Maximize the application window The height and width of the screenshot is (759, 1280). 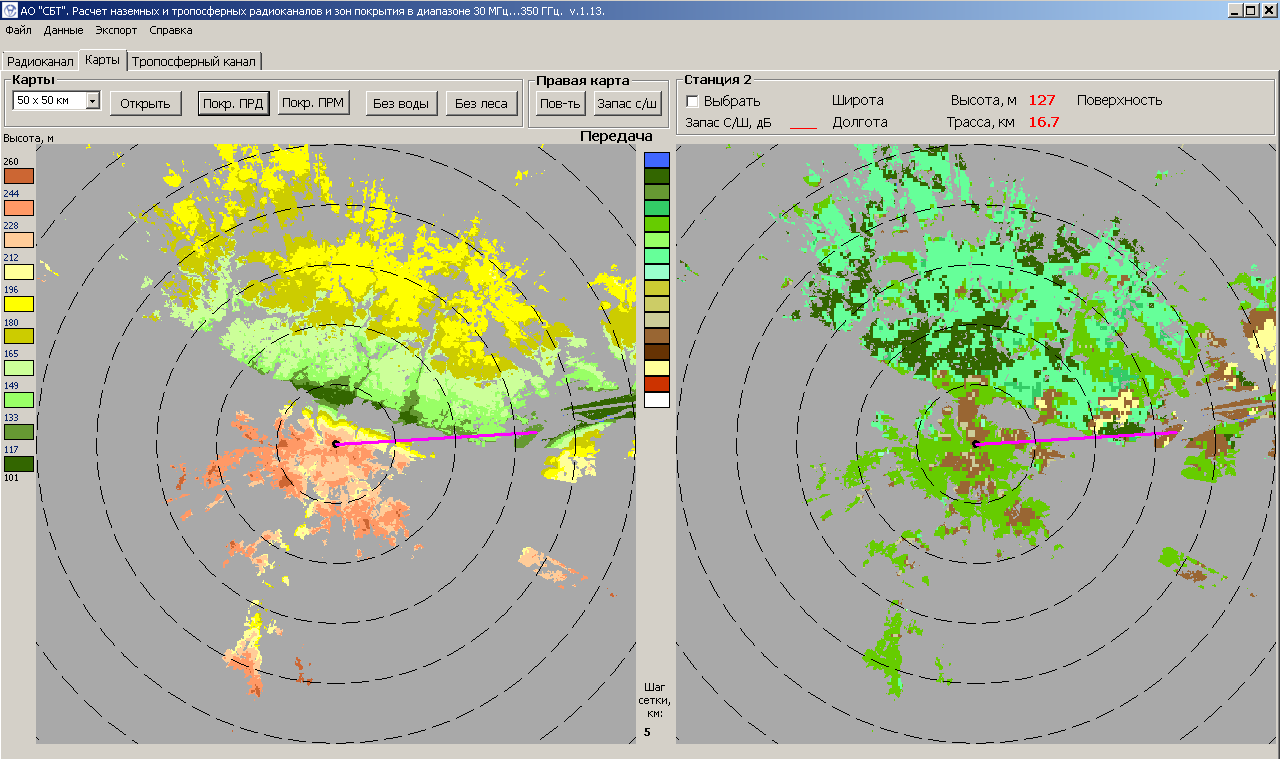pos(1250,9)
